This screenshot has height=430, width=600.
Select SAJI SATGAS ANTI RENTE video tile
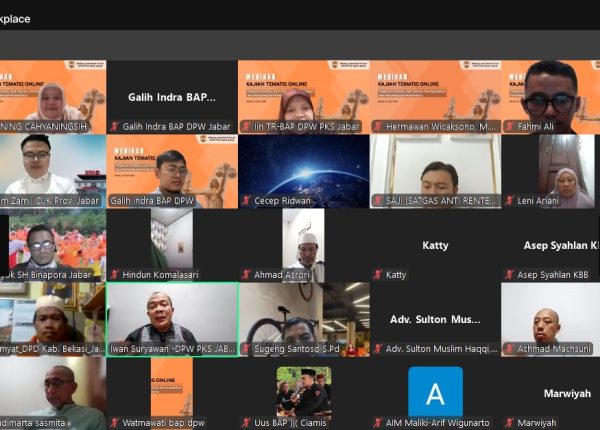(435, 171)
